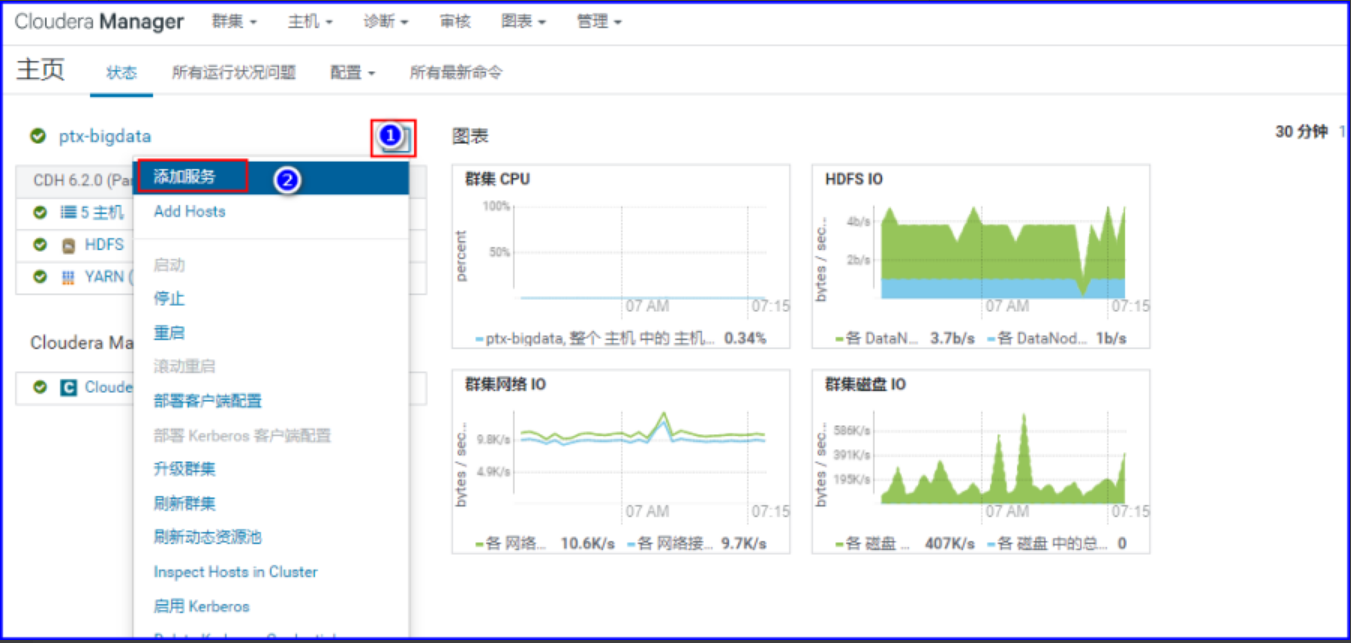Open the 5 主机 link
This screenshot has width=1351, height=643.
pos(103,212)
